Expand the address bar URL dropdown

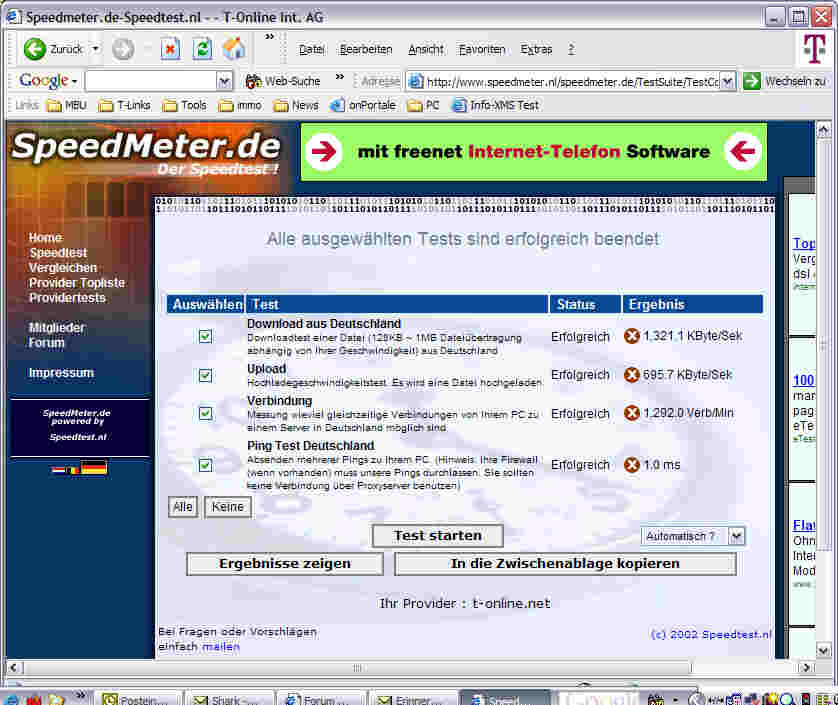(x=727, y=81)
